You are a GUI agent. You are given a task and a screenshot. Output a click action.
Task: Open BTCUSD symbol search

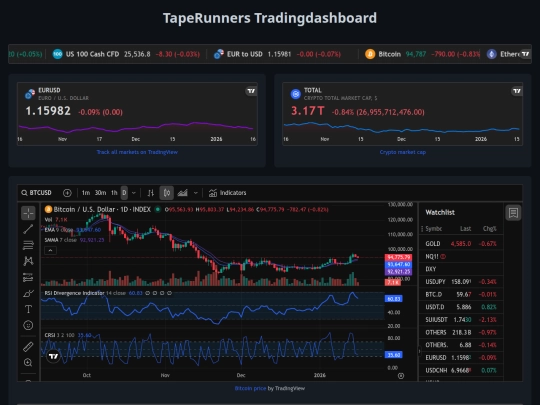37,193
